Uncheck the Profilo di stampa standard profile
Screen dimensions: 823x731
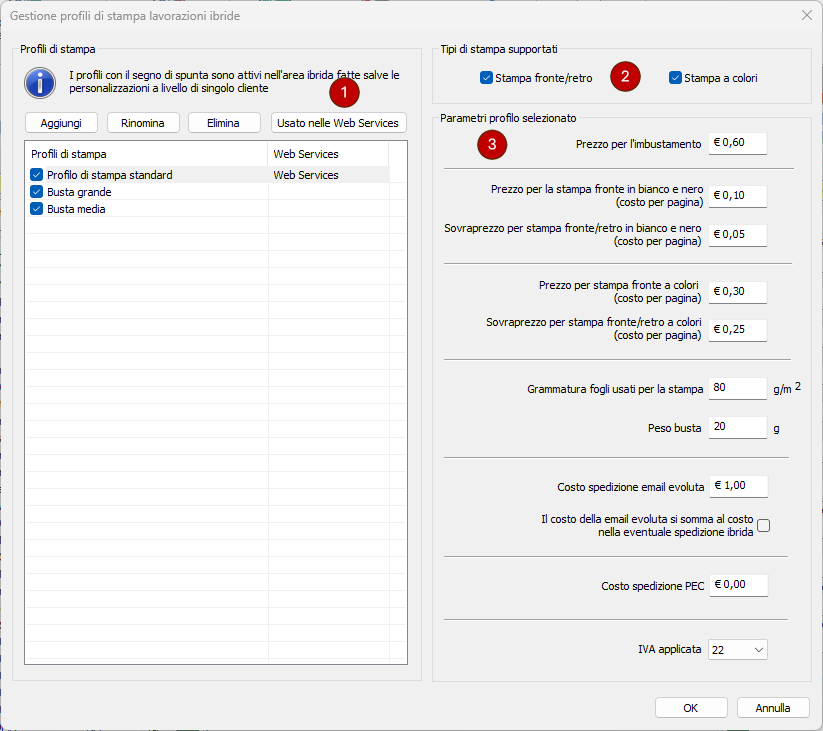pos(37,175)
